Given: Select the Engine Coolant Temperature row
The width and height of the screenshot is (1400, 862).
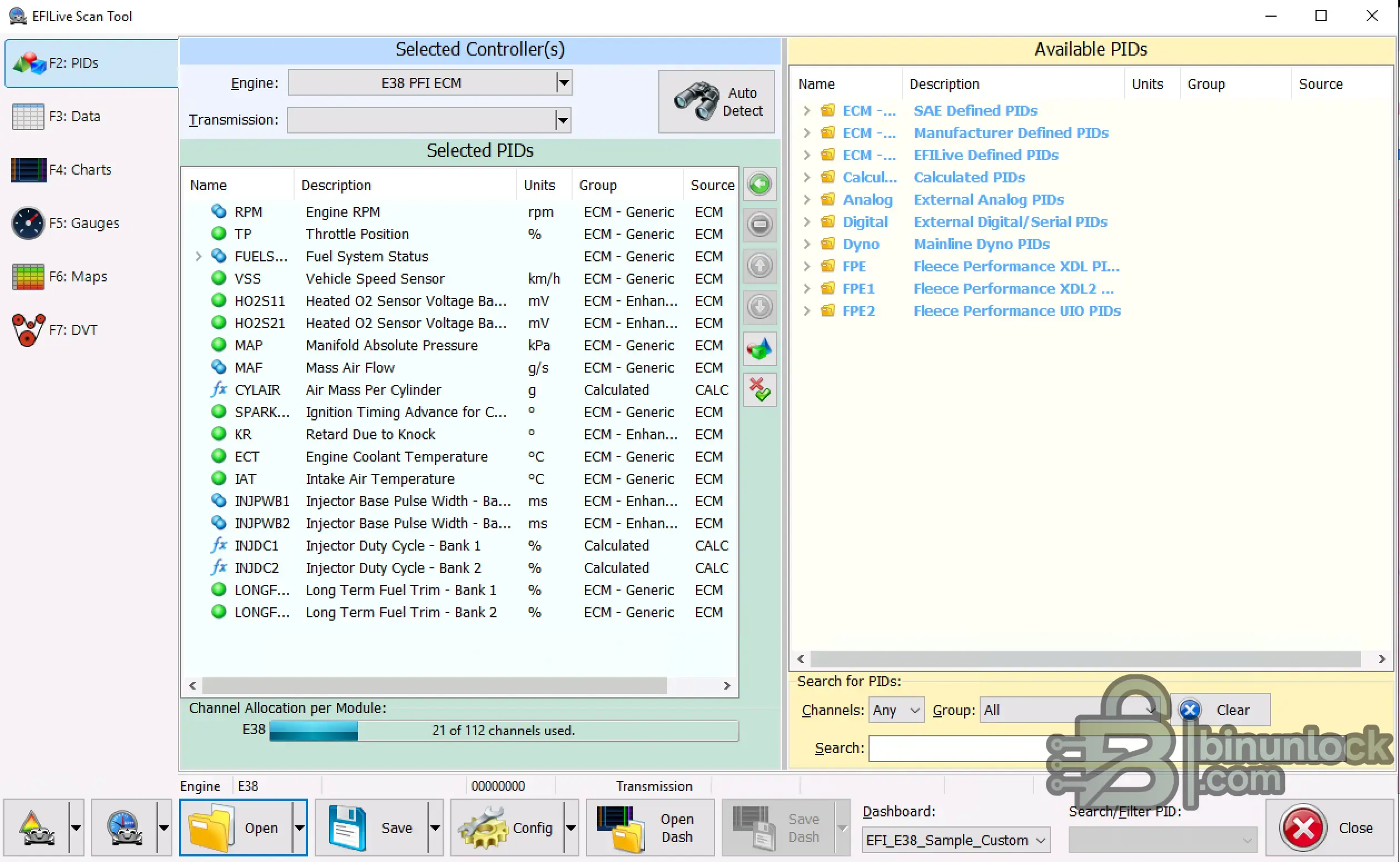Looking at the screenshot, I should pos(460,457).
